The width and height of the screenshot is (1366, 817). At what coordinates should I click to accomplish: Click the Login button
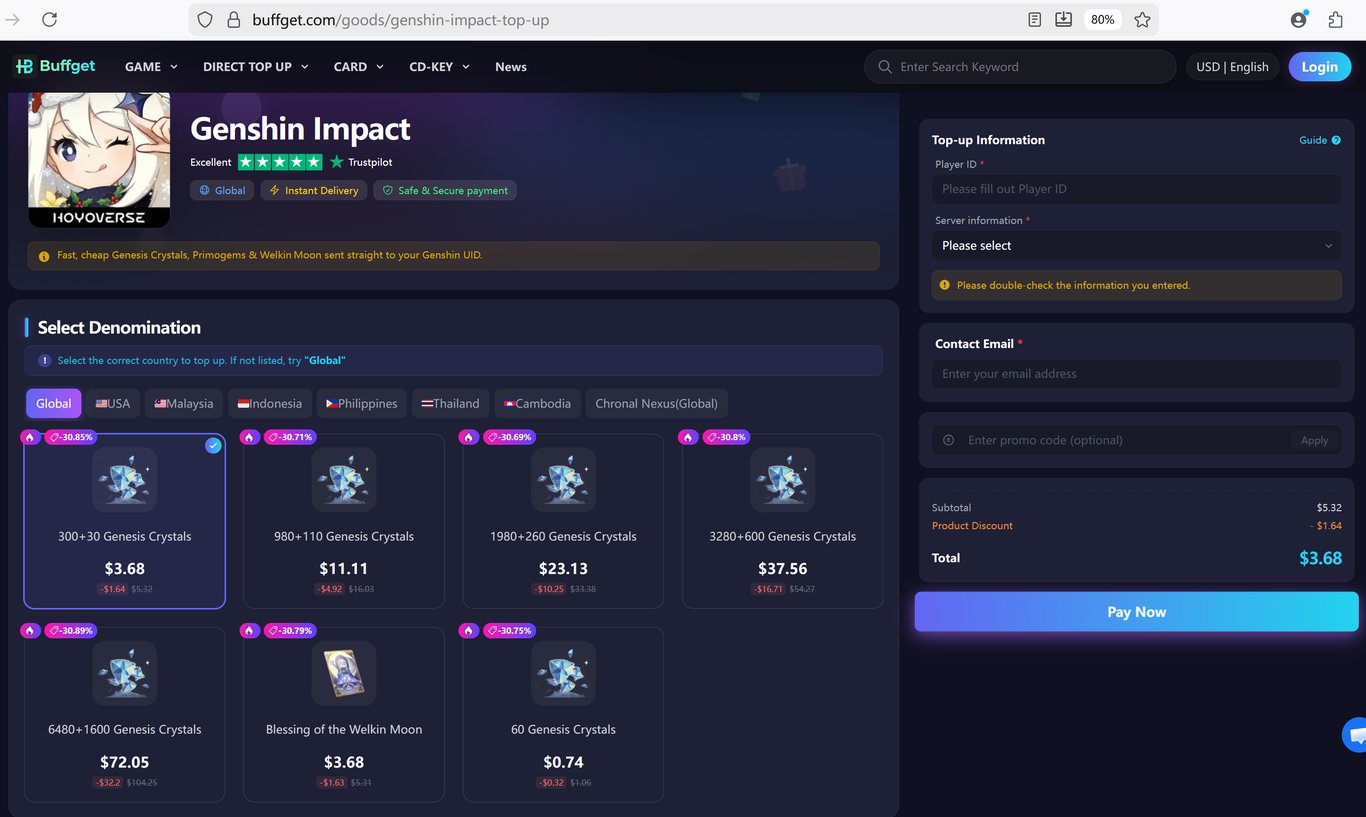[1320, 67]
